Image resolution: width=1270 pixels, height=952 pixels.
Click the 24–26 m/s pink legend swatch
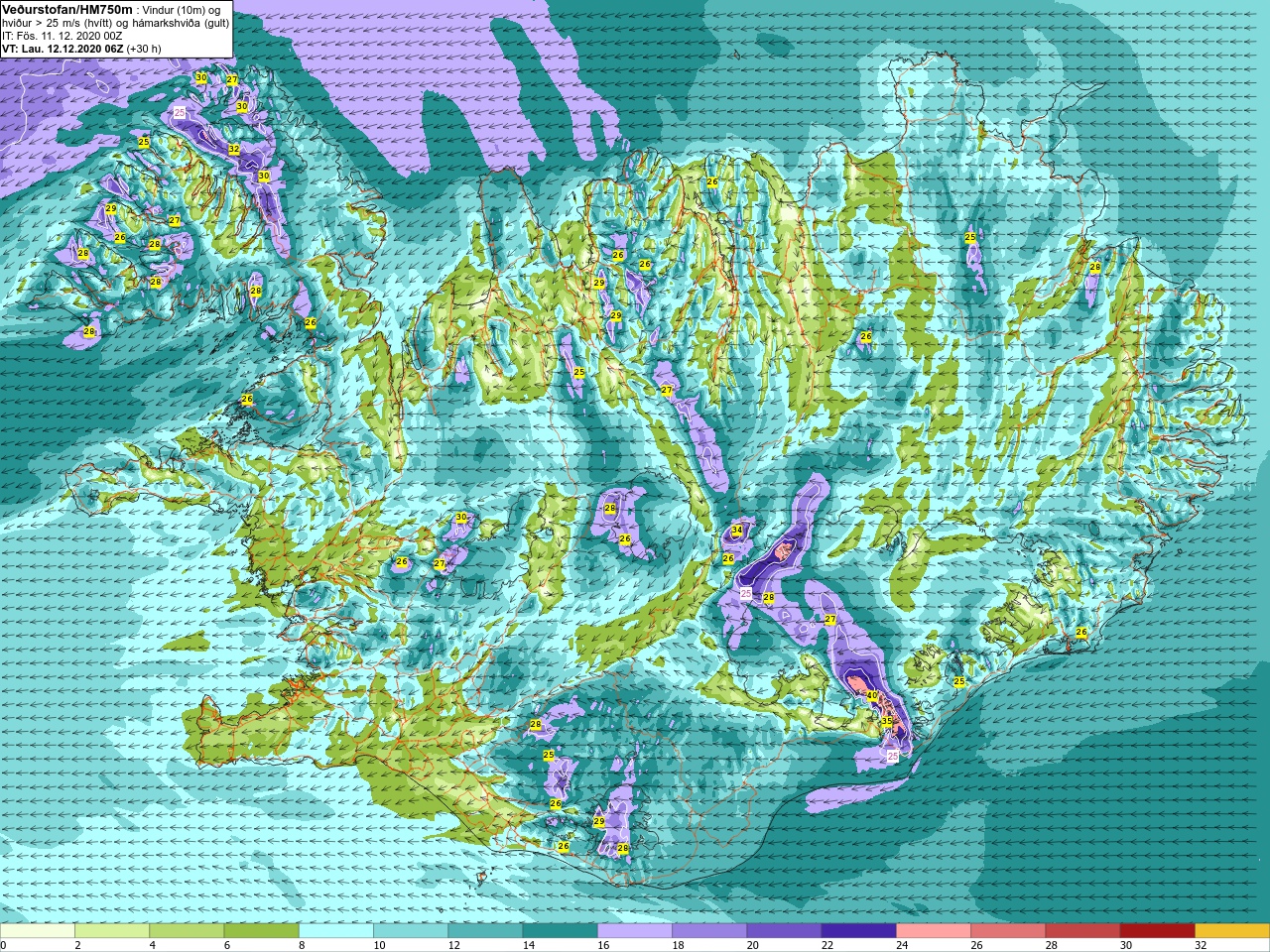934,931
